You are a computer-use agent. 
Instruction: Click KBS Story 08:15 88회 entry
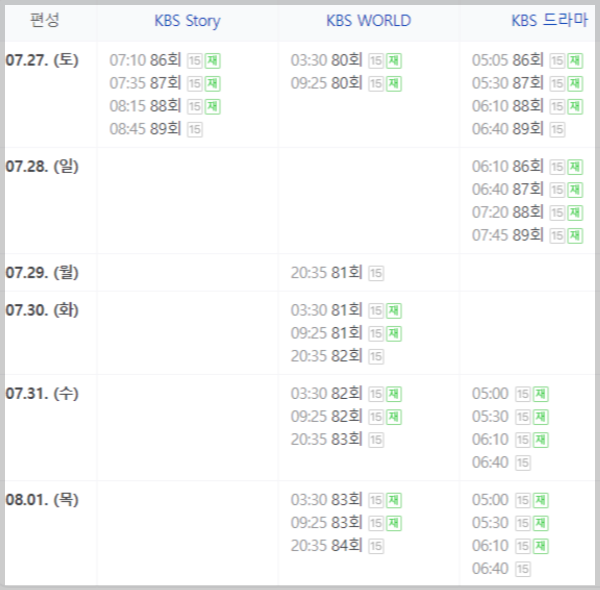pos(145,106)
